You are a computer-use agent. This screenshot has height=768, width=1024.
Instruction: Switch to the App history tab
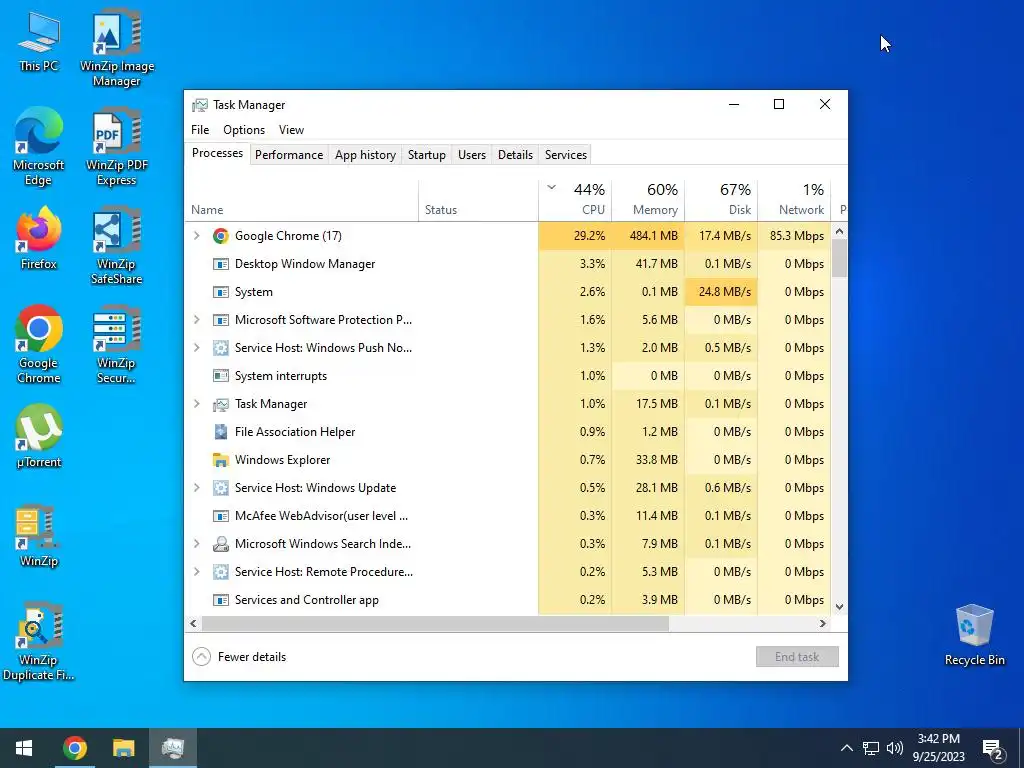click(x=365, y=155)
